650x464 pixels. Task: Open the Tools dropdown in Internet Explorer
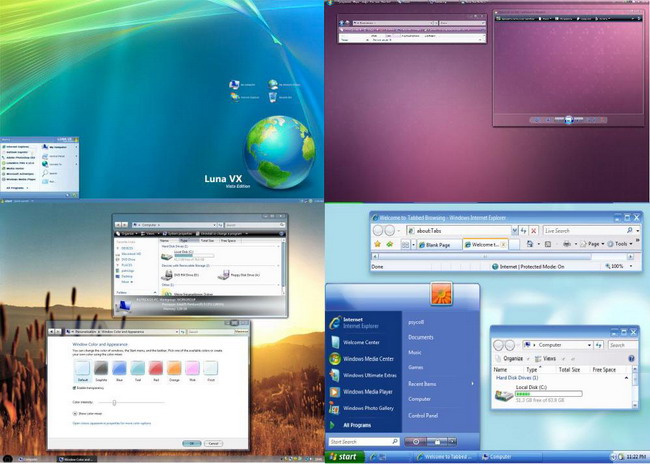(x=622, y=244)
